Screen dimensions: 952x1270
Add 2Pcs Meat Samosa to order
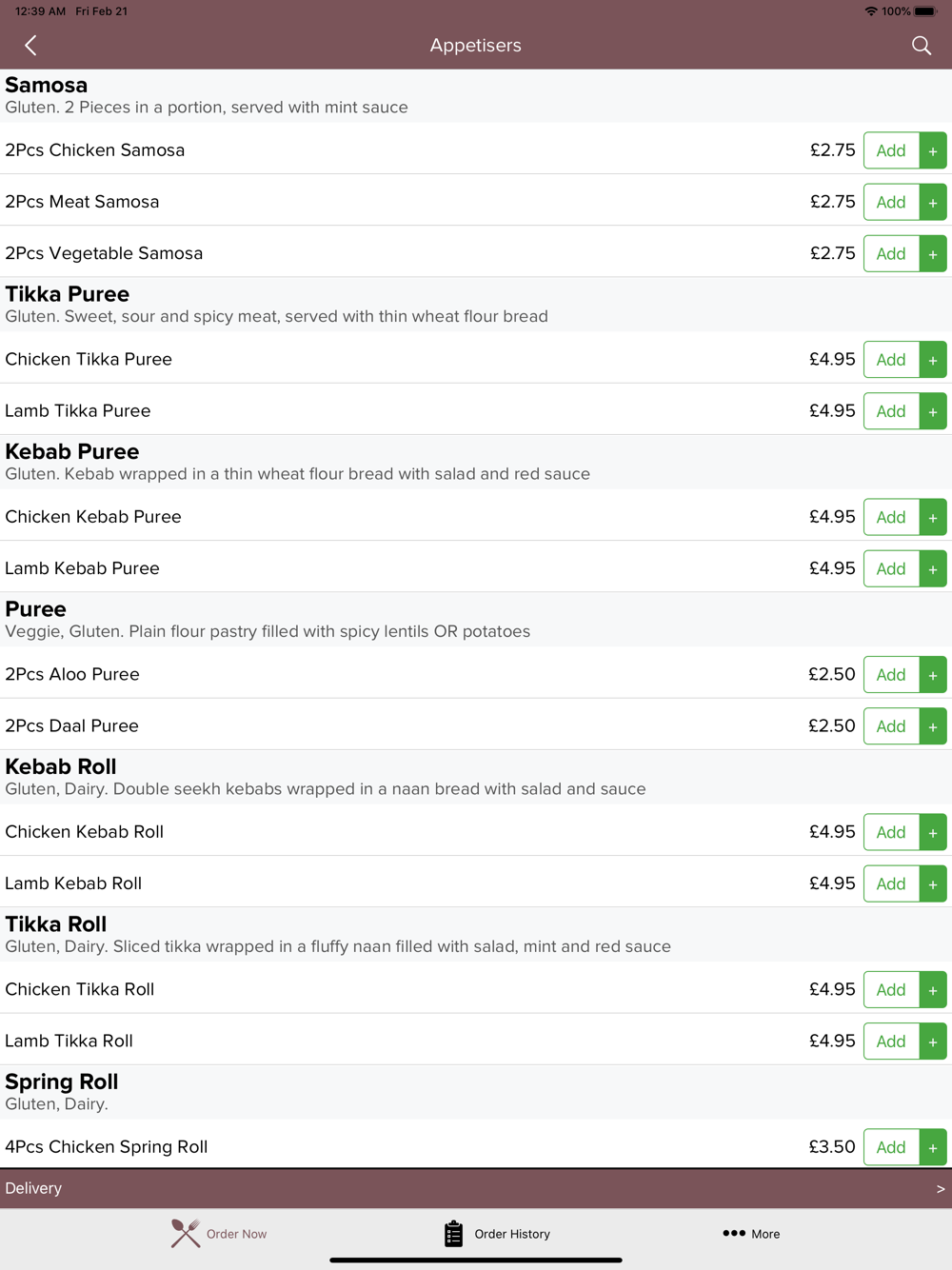pos(891,202)
